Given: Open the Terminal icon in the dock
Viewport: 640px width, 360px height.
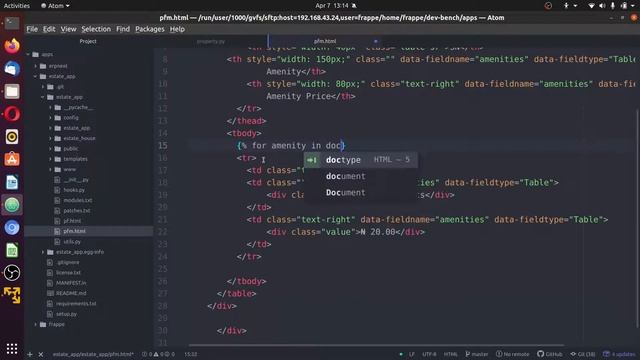Looking at the screenshot, I should tap(12, 23).
